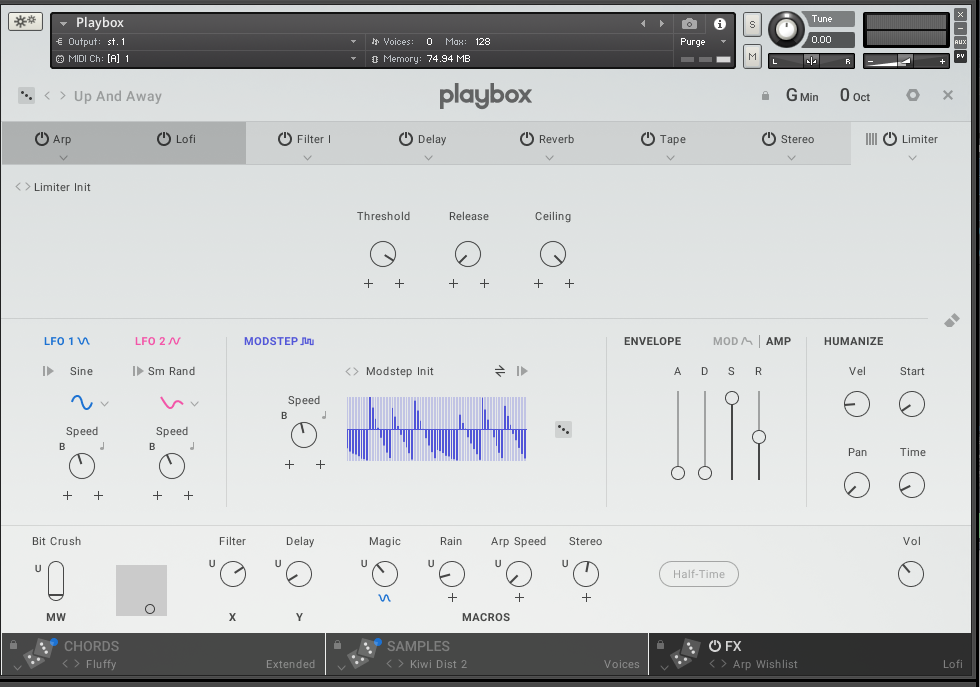
Task: Open the LFO 1 tab
Action: tap(67, 341)
